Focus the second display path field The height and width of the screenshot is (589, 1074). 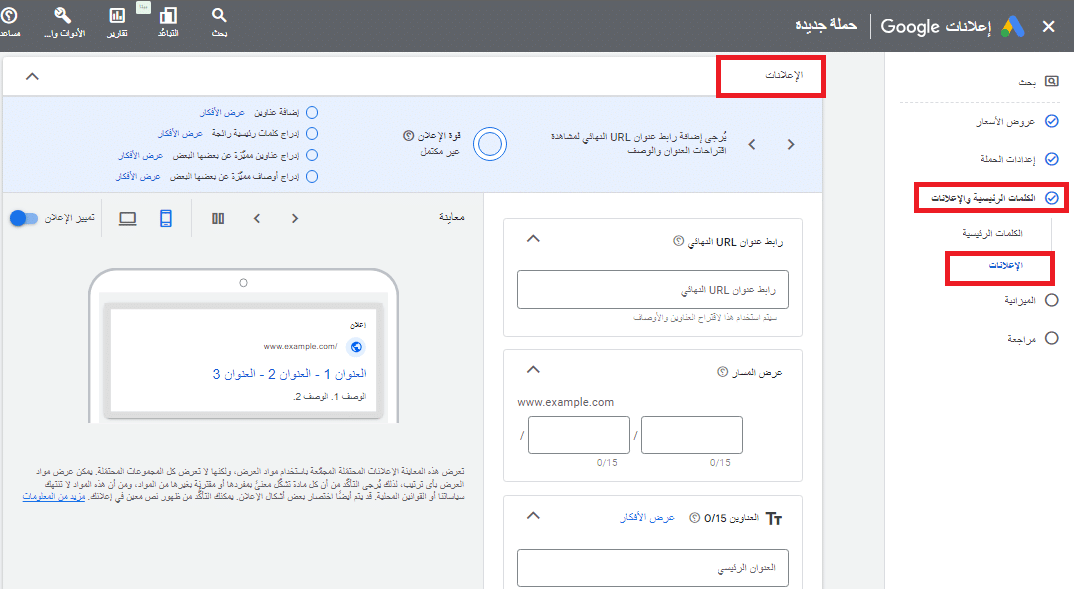coord(692,435)
